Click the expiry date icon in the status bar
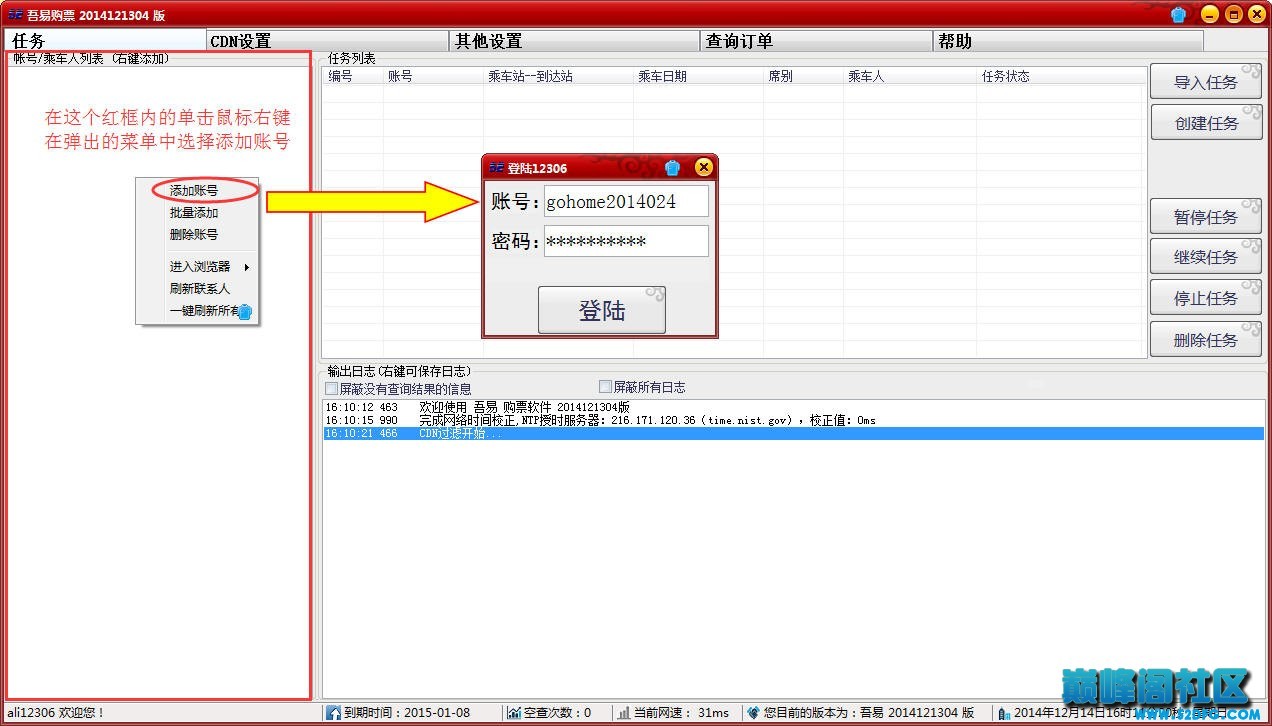The image size is (1272, 726). pos(333,713)
